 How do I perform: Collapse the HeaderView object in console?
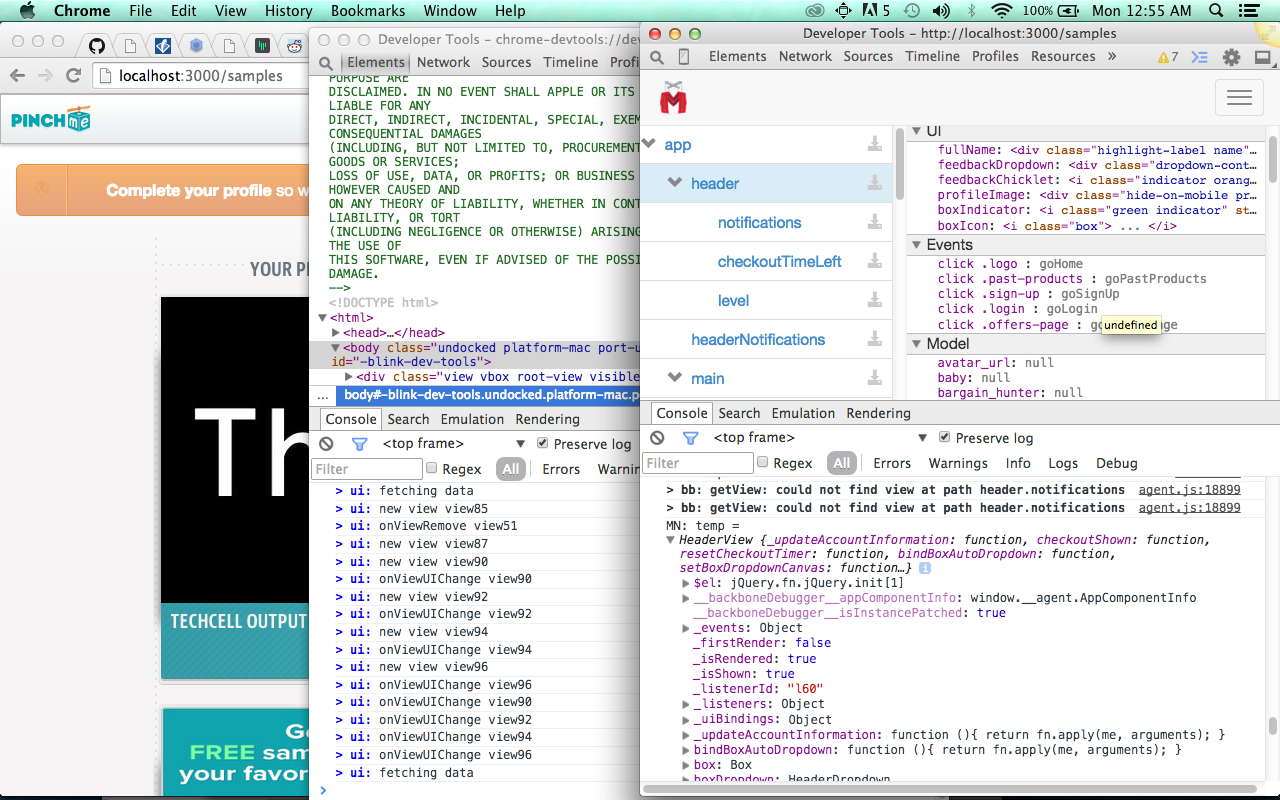(x=671, y=540)
